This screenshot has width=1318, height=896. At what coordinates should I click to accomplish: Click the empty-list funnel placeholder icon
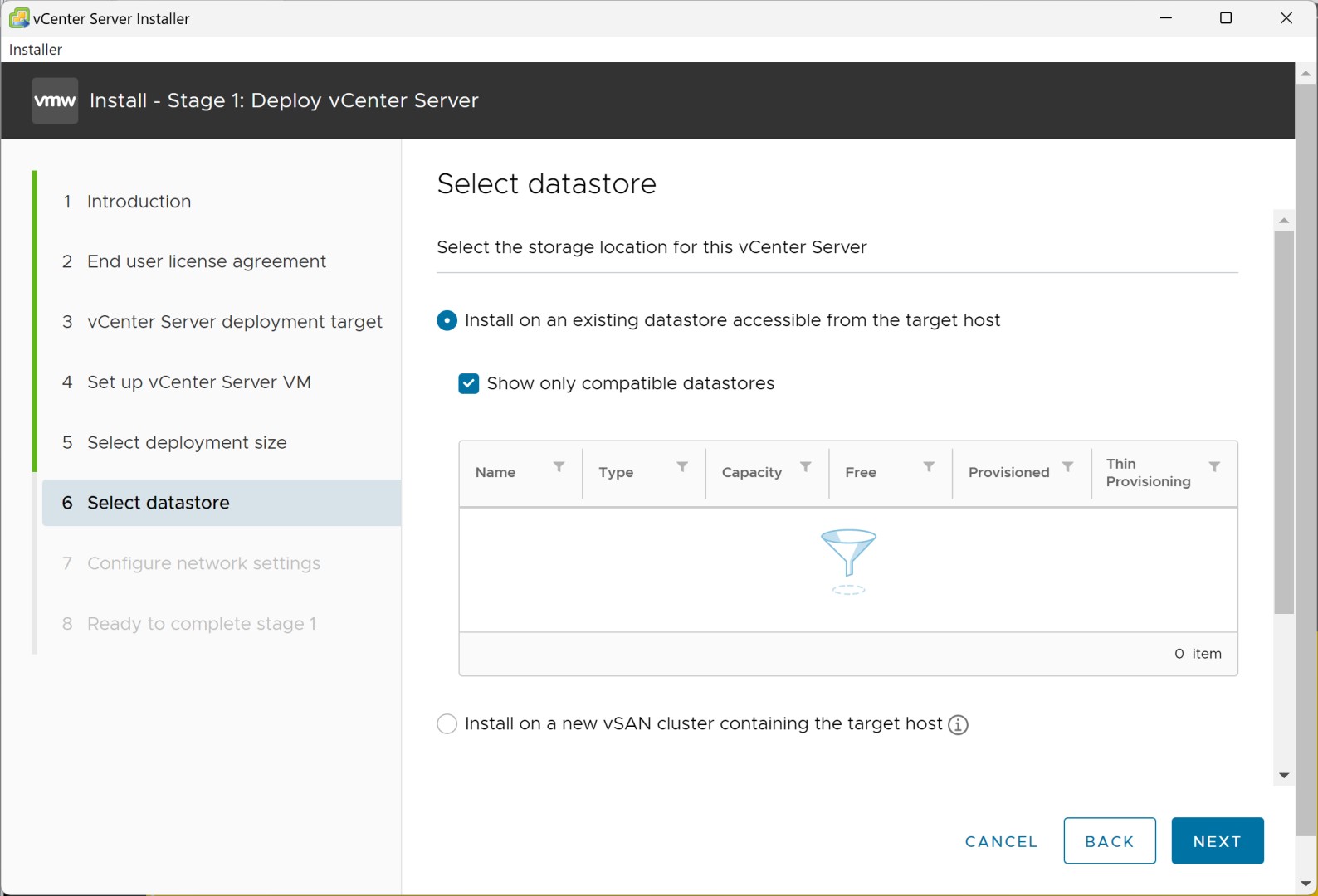[848, 562]
